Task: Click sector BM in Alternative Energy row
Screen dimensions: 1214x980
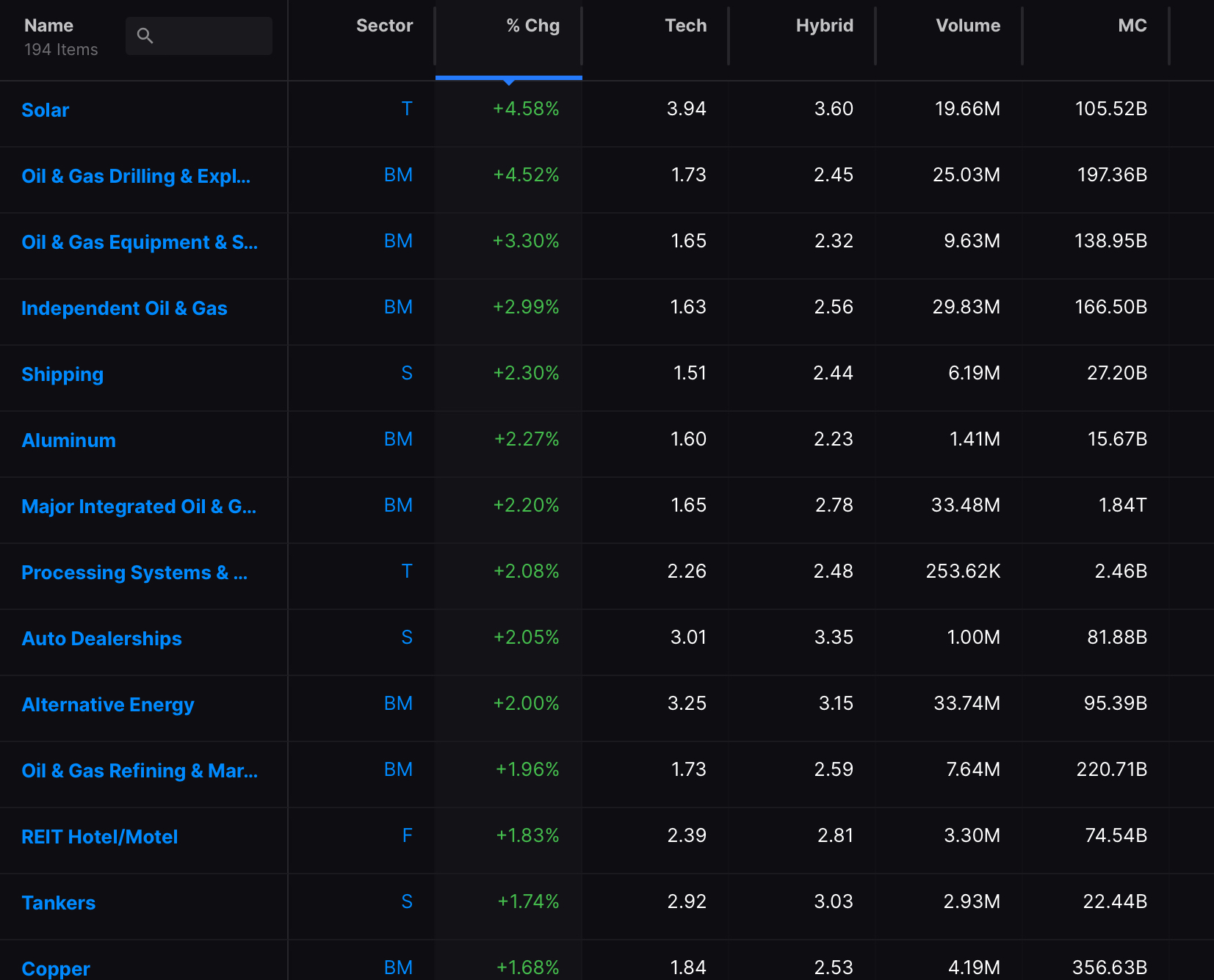Action: coord(398,703)
